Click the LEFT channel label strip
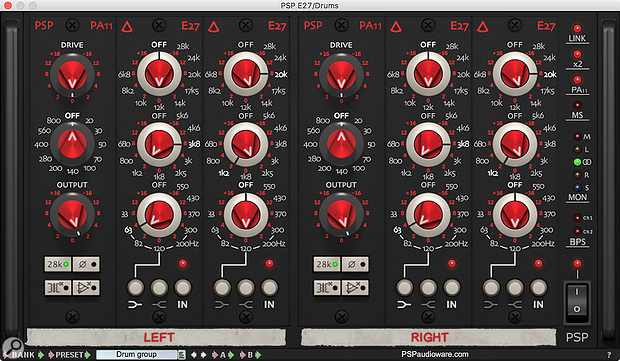 click(x=156, y=337)
